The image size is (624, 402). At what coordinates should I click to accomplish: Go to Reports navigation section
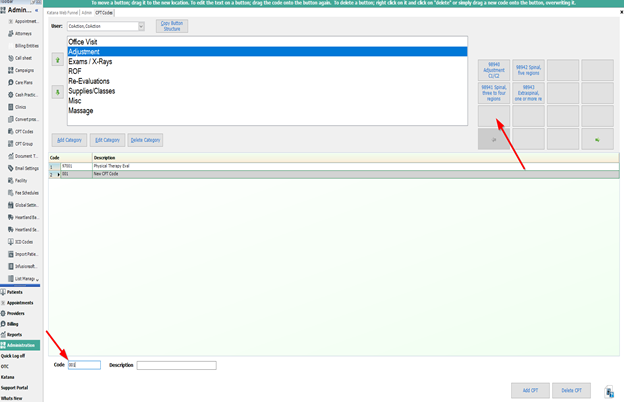[12, 335]
